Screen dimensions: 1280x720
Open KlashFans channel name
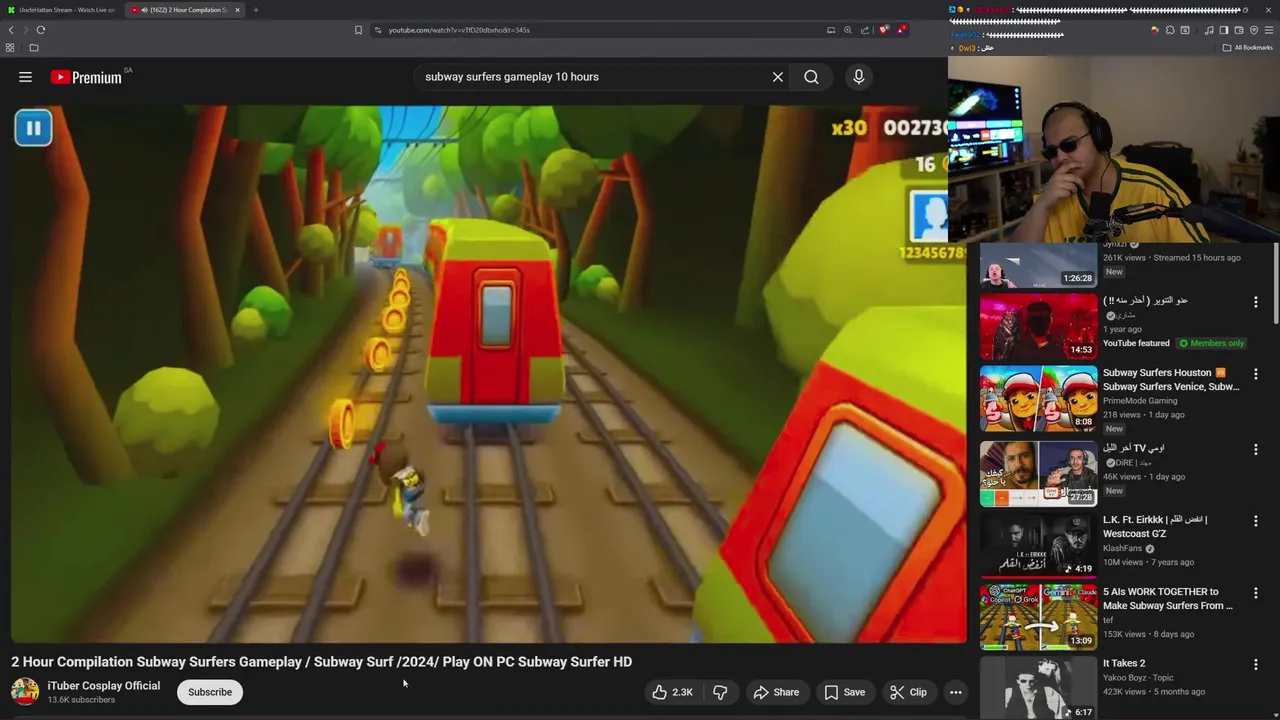[1124, 549]
